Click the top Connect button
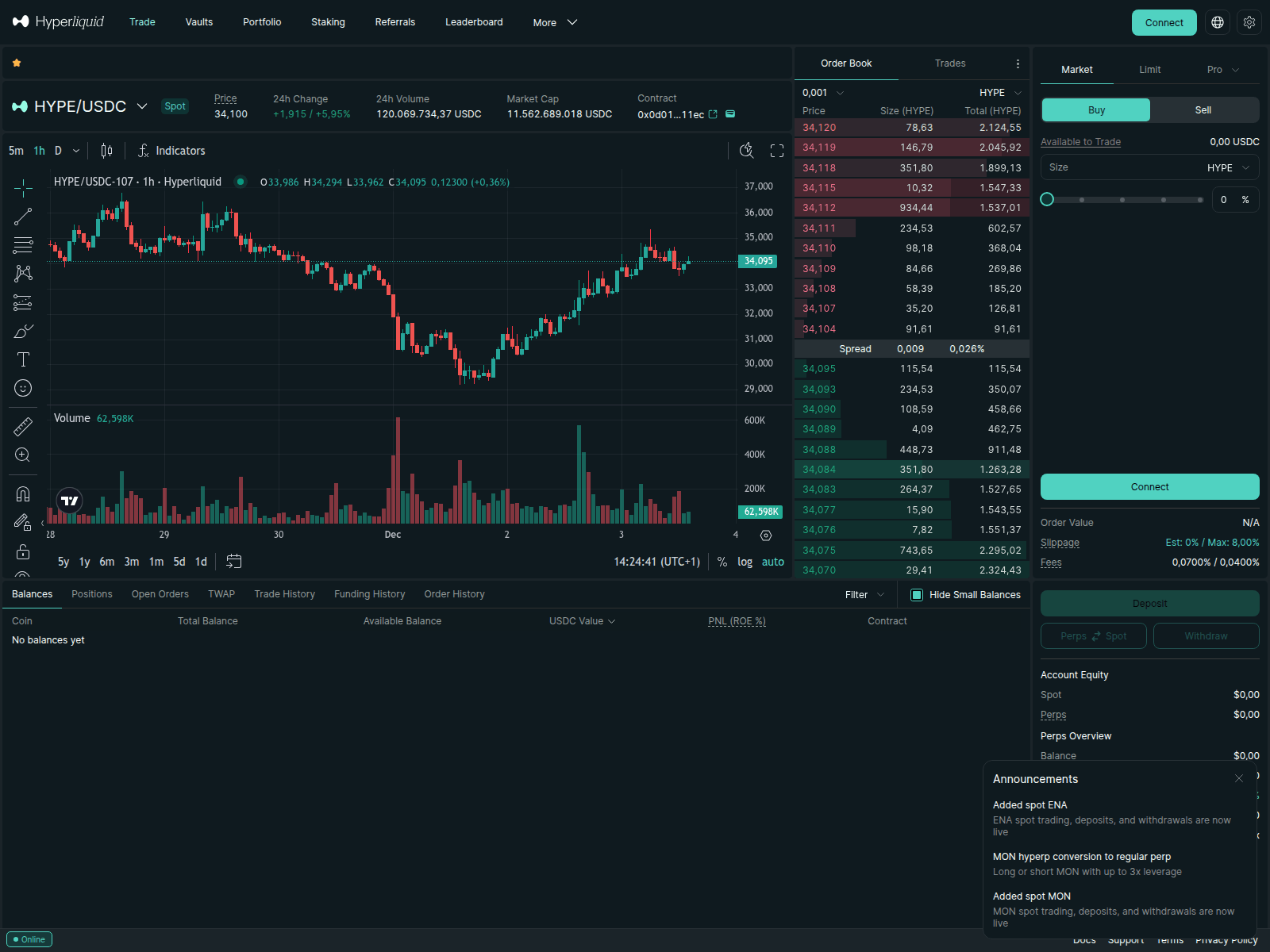The width and height of the screenshot is (1270, 952). pos(1164,23)
